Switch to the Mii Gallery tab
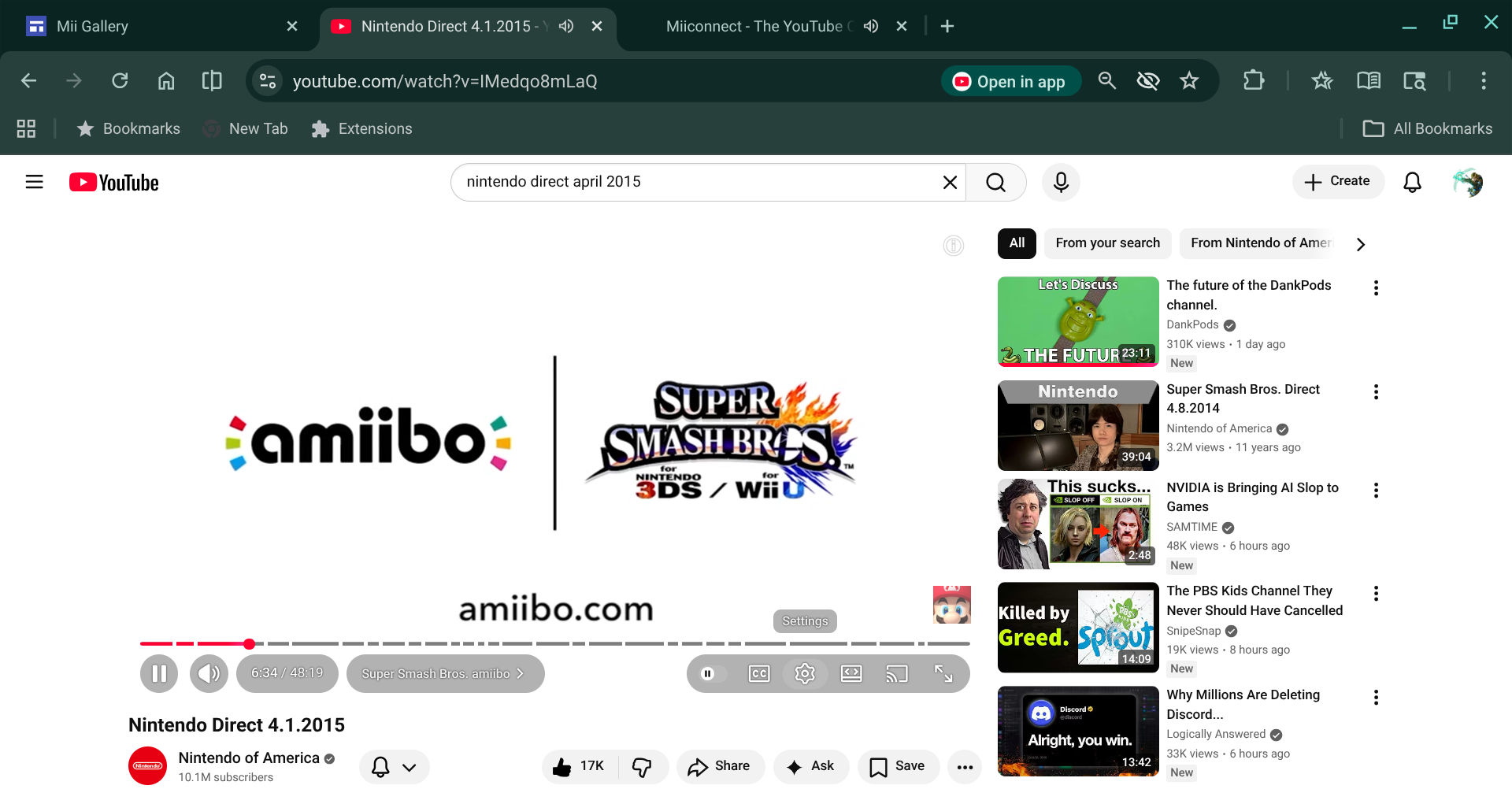 (161, 26)
